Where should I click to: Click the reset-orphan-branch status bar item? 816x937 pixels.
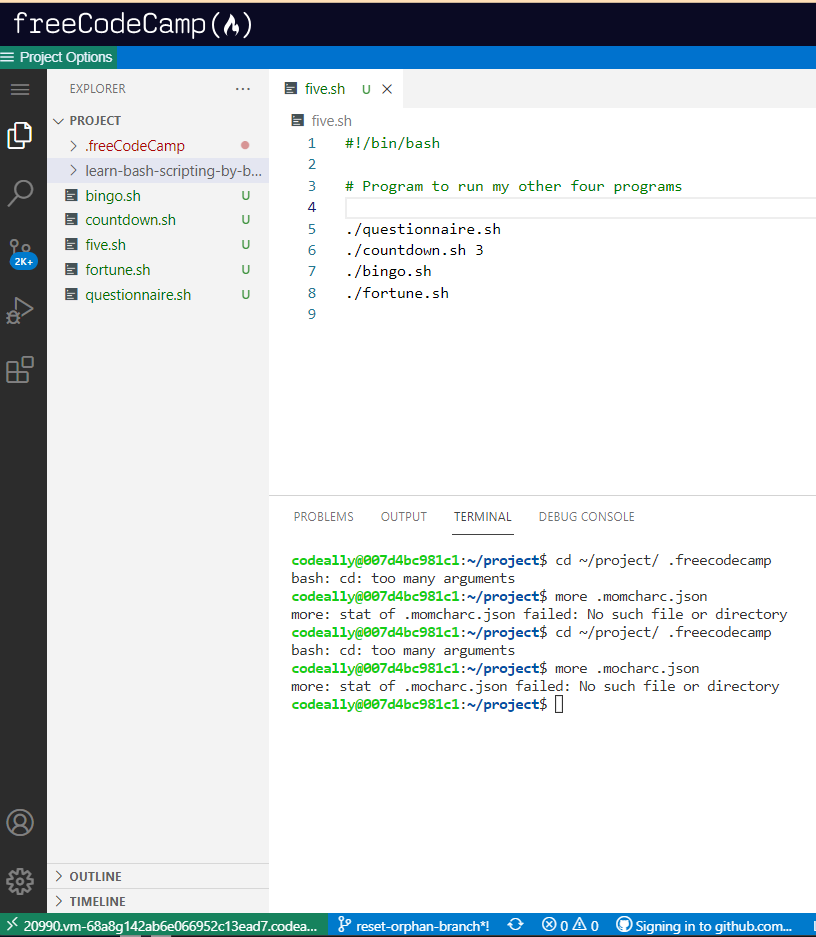point(413,925)
